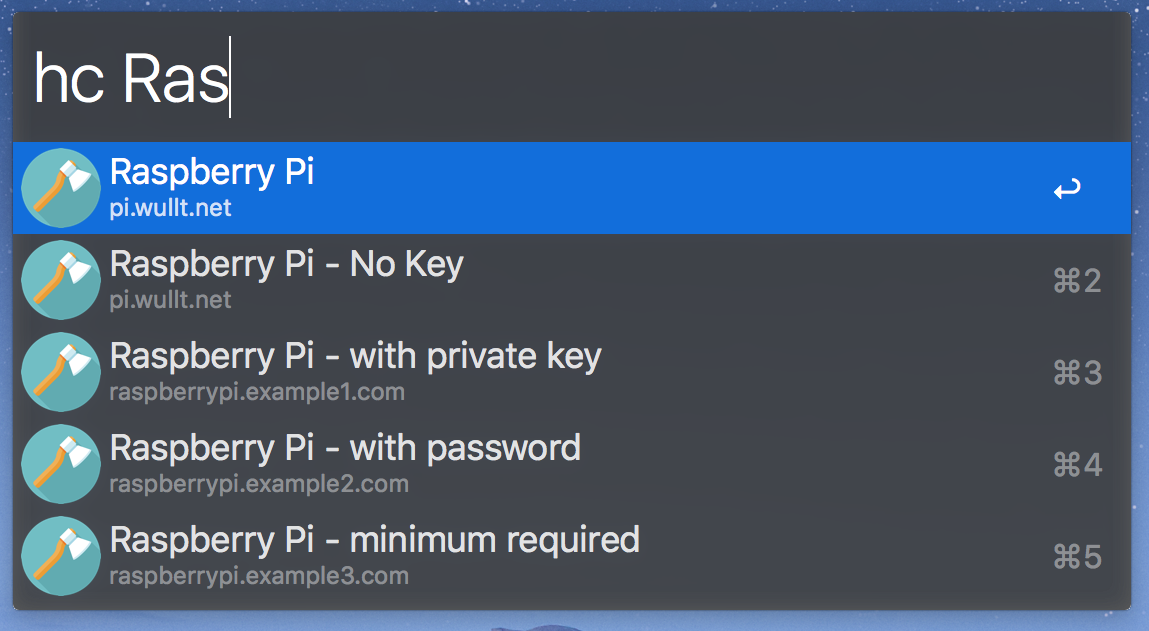Click the ⌘2 shortcut indicator
Viewport: 1149px width, 631px height.
tap(1077, 281)
